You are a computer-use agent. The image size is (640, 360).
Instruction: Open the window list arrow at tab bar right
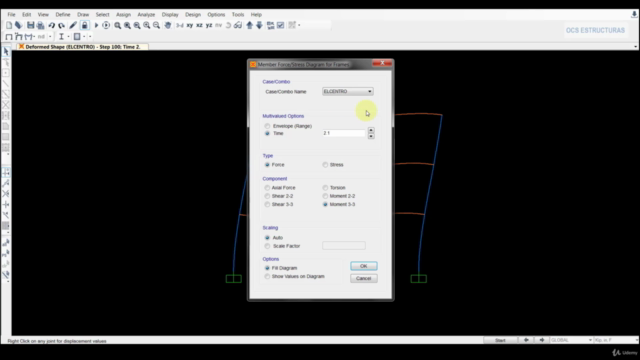[635, 47]
